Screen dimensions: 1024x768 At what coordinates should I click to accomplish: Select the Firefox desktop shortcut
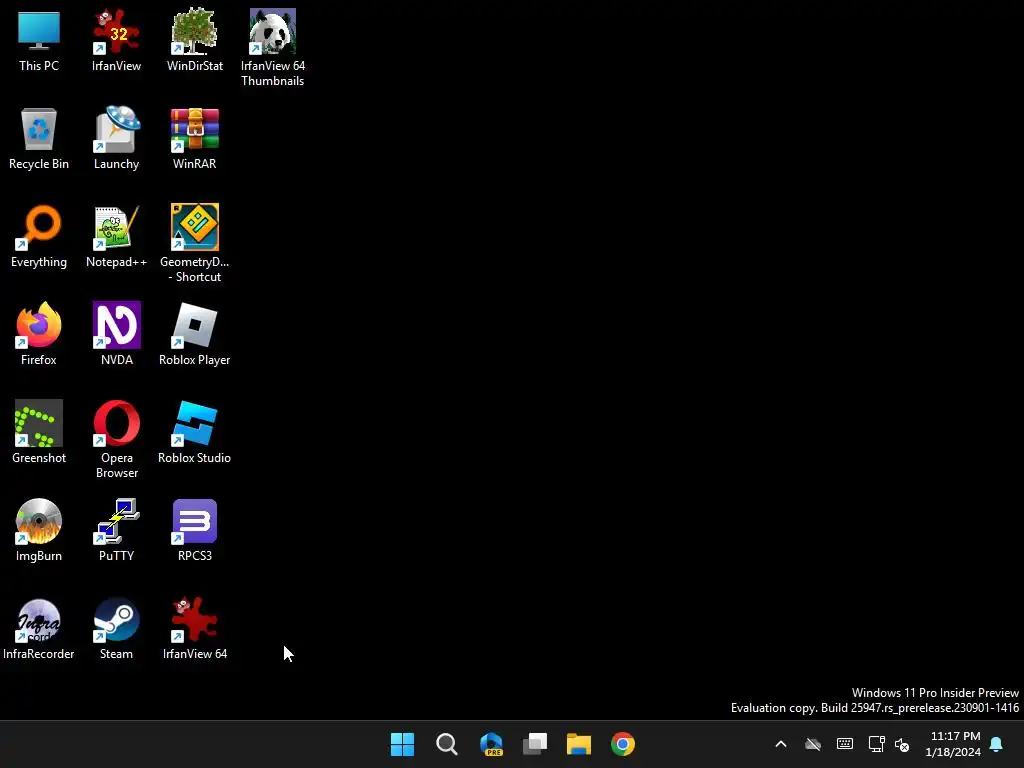coord(39,334)
